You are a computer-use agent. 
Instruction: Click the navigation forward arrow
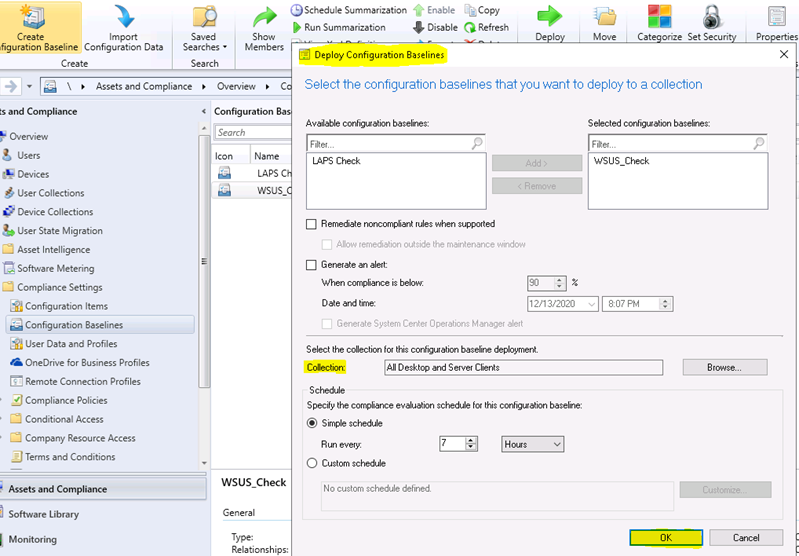10,87
